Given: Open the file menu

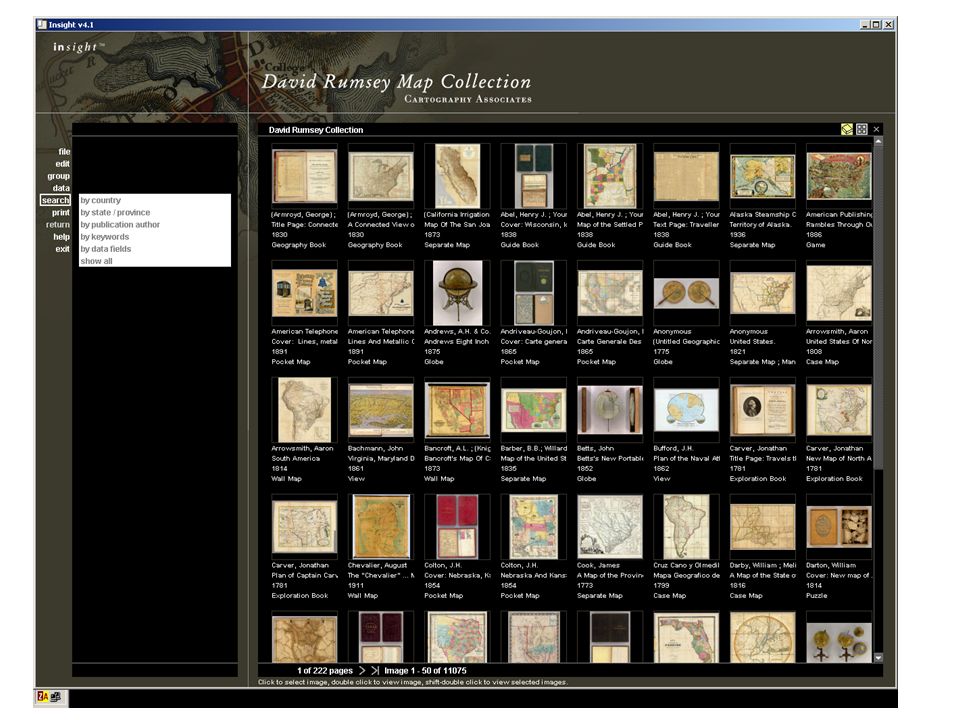Looking at the screenshot, I should pos(64,151).
